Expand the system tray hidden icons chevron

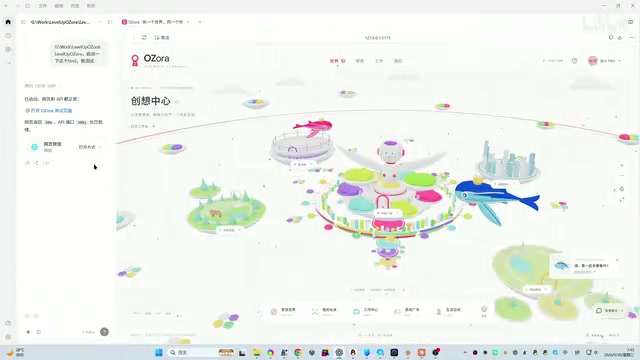pyautogui.click(x=465, y=352)
